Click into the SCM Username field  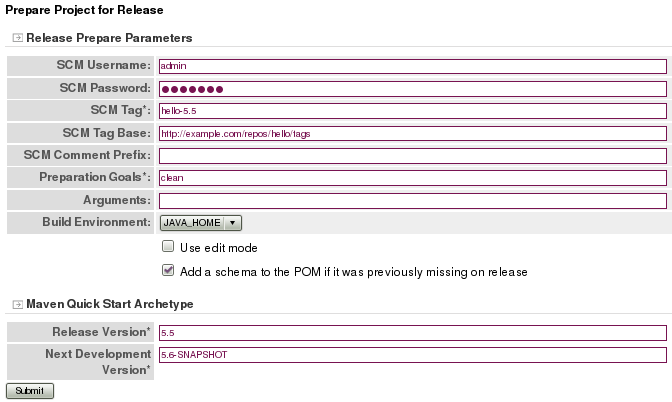412,67
